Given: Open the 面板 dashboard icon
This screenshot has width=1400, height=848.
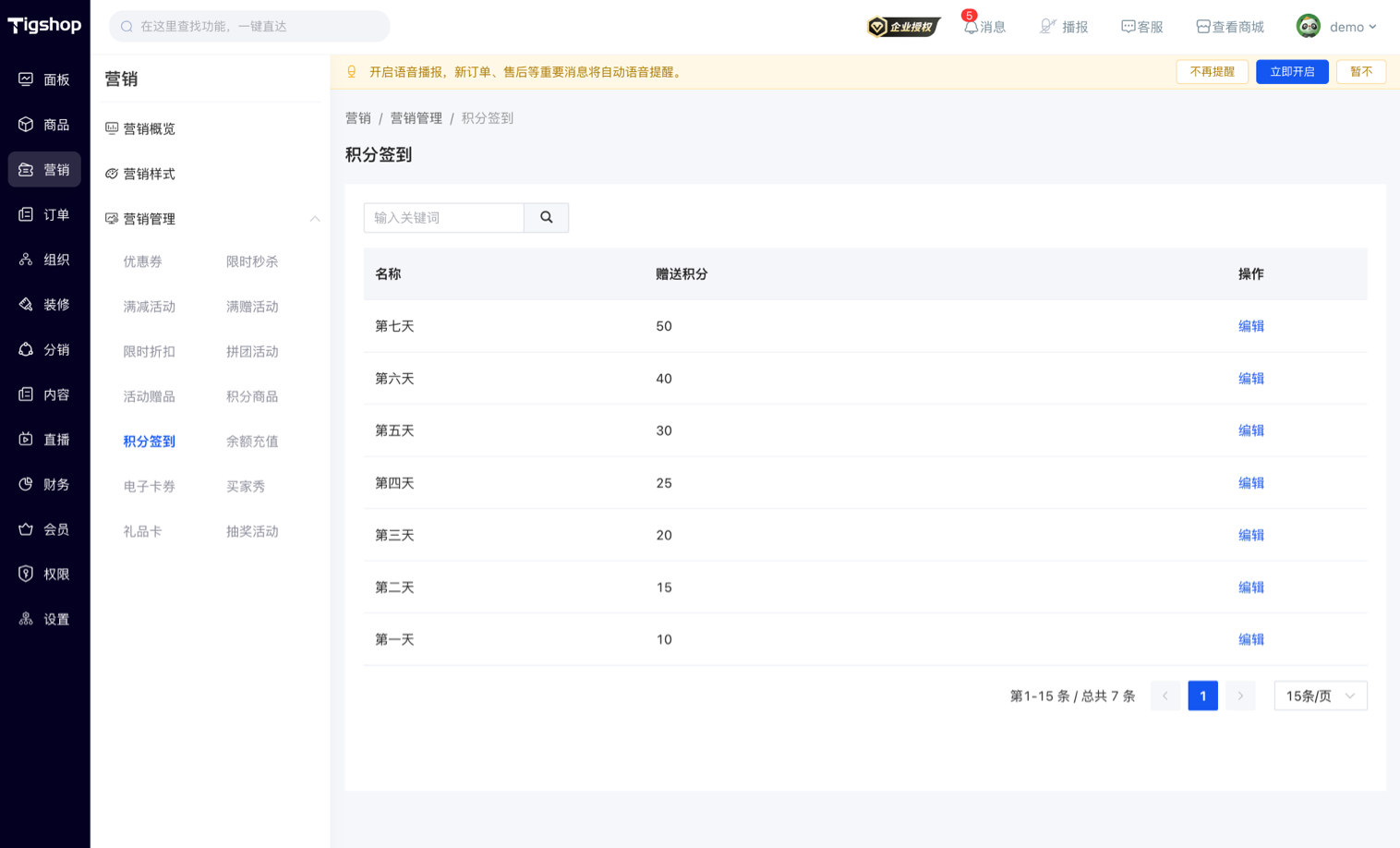Looking at the screenshot, I should (x=26, y=79).
